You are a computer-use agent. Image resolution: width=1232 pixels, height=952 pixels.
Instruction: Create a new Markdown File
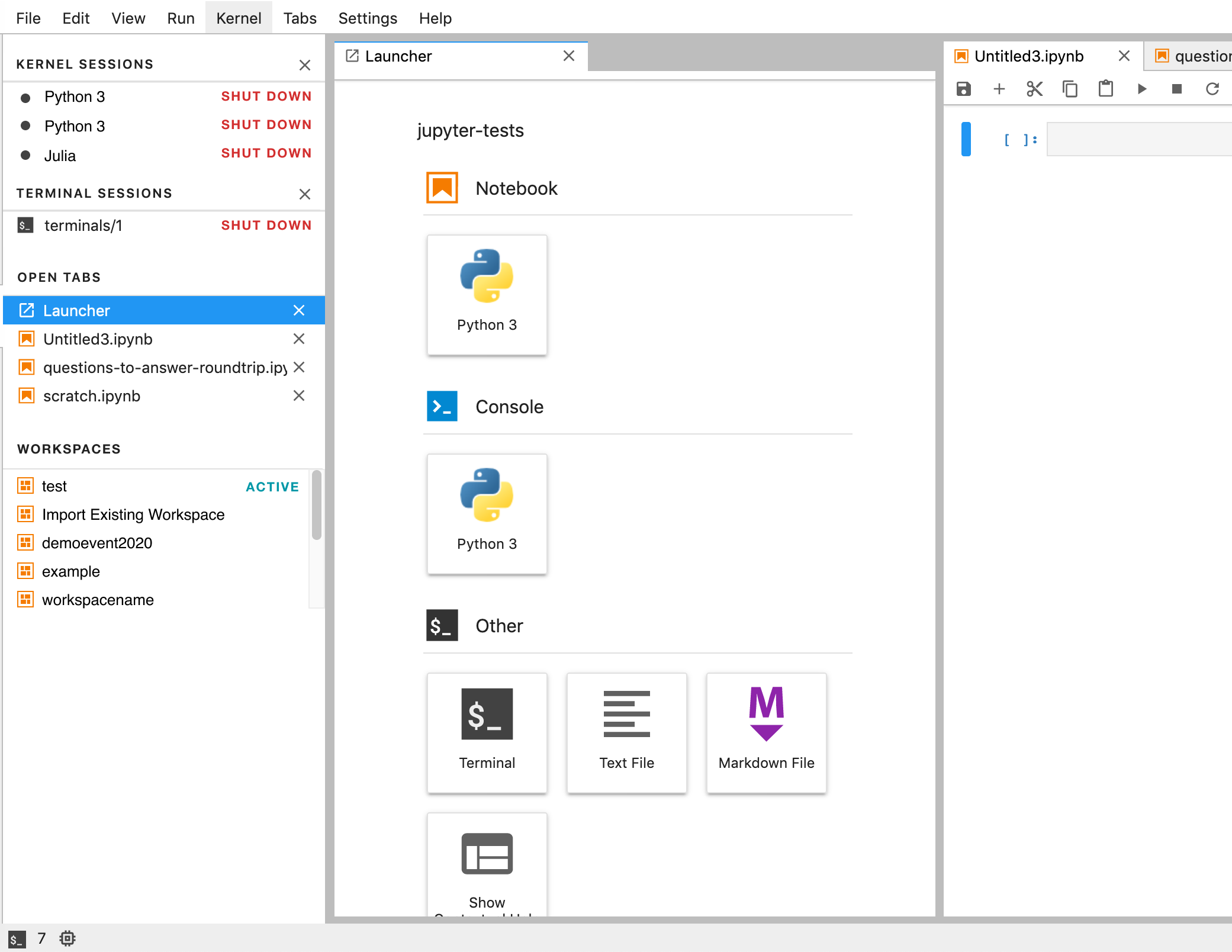tap(765, 732)
